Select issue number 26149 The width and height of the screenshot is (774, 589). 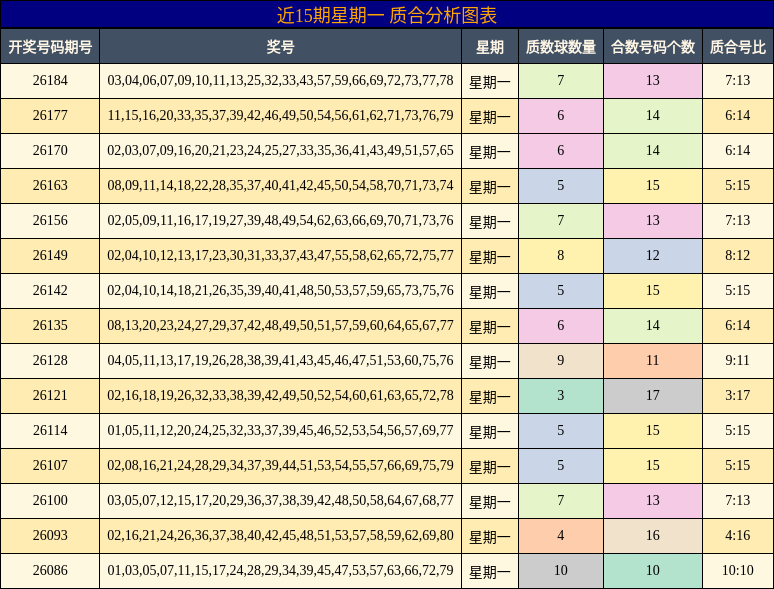(50, 256)
